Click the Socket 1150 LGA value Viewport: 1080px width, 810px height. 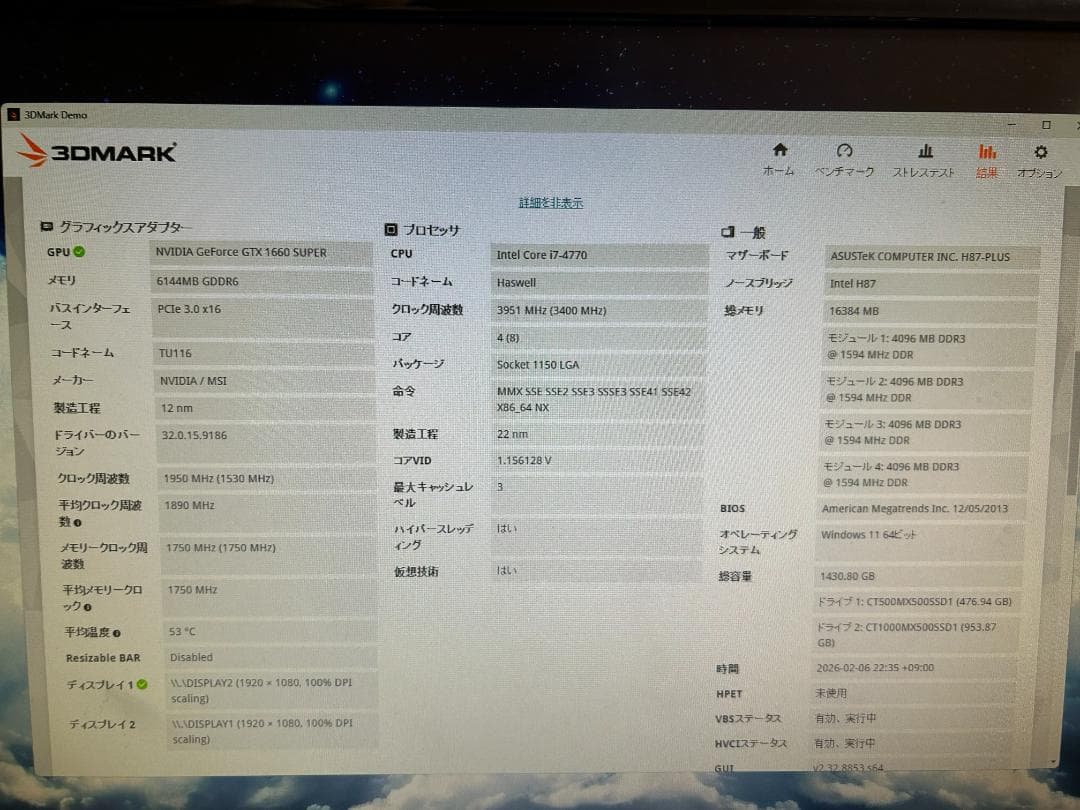pos(598,365)
